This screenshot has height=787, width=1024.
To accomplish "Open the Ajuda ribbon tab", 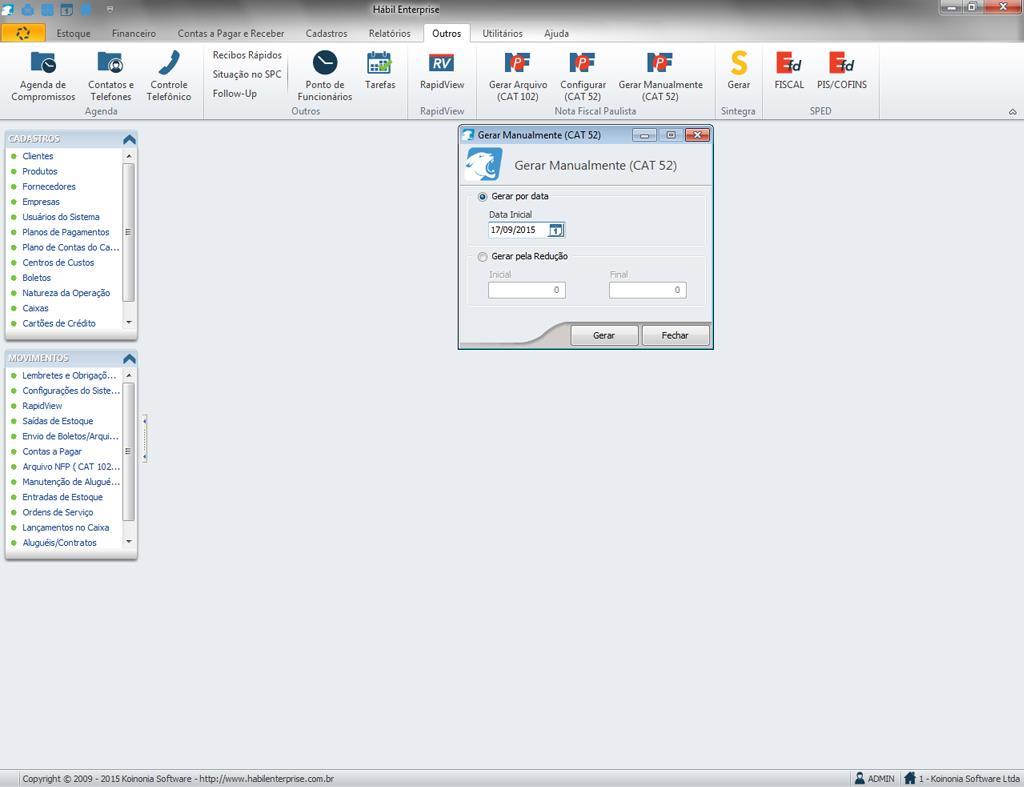I will (556, 33).
